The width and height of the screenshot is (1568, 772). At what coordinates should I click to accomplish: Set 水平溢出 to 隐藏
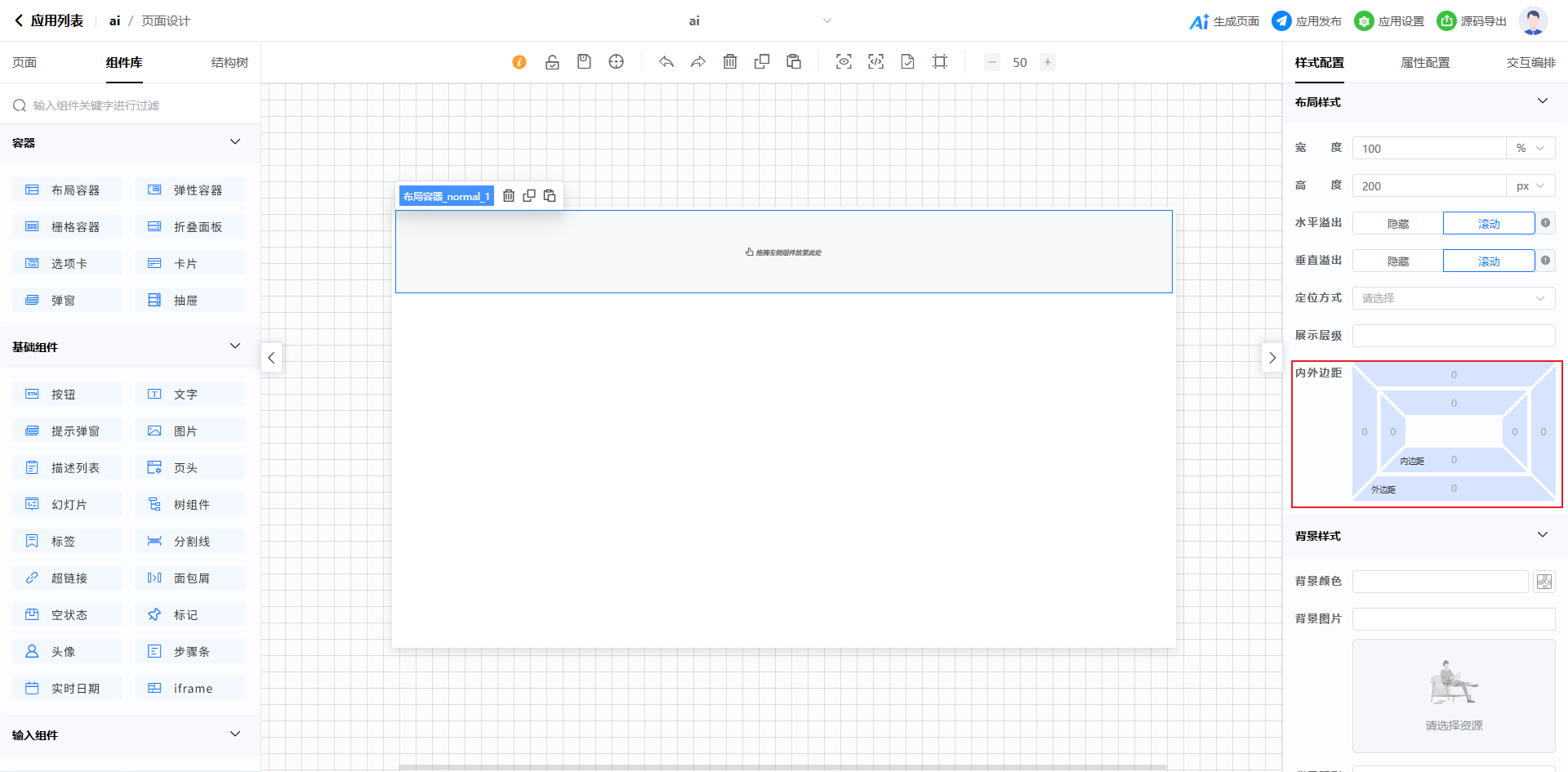click(x=1397, y=224)
